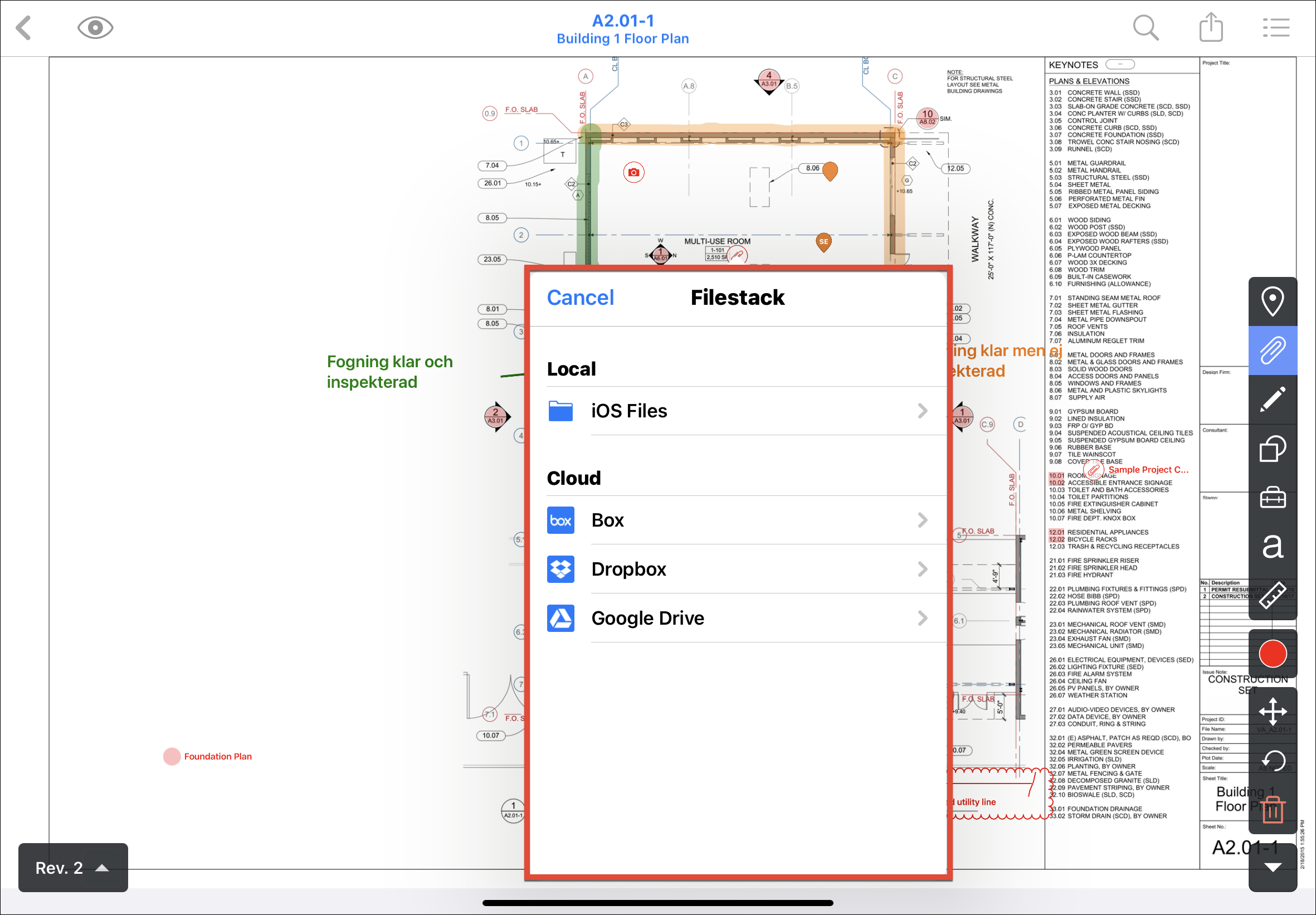Image resolution: width=1316 pixels, height=915 pixels.
Task: Open Google Drive cloud source
Action: [738, 618]
